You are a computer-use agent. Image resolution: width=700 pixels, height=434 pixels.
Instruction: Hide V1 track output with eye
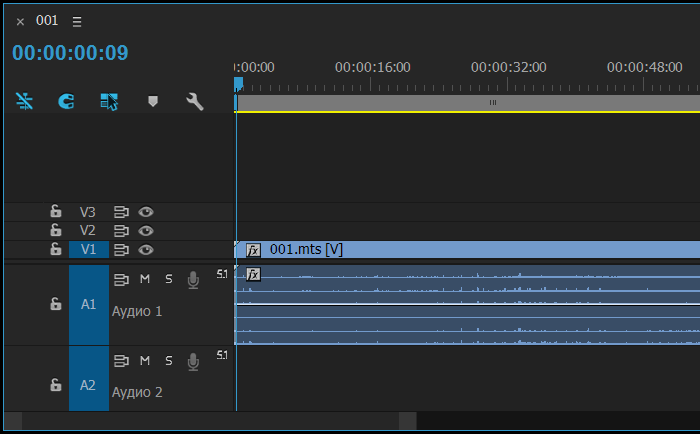coord(146,250)
